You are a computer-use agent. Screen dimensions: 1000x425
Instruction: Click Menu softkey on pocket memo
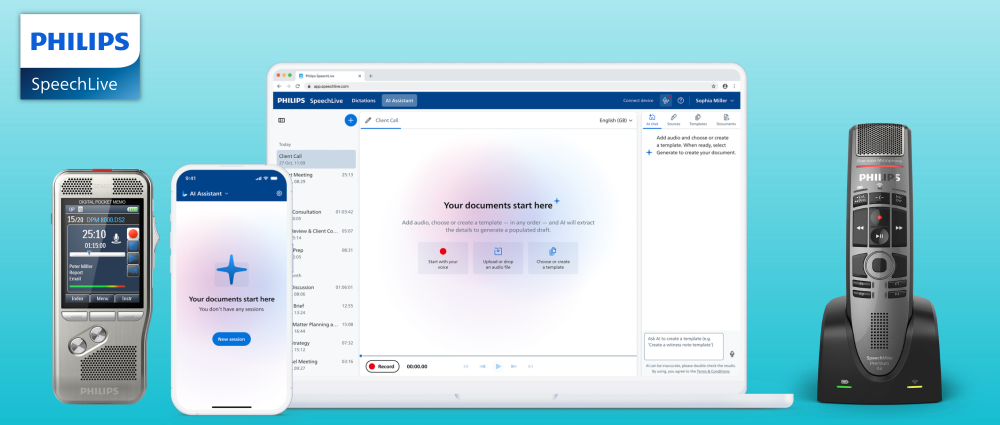tap(102, 298)
